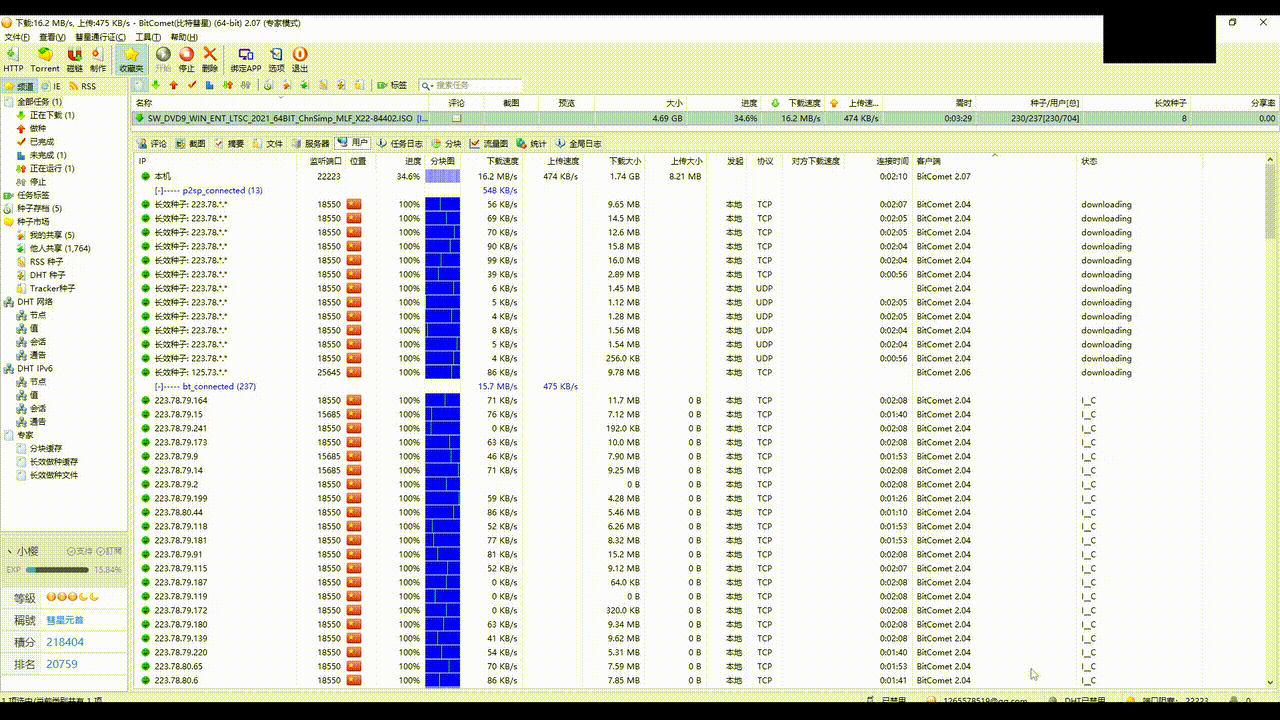Collapse the 小樱 user info panel
This screenshot has width=1280, height=720.
pos(9,551)
